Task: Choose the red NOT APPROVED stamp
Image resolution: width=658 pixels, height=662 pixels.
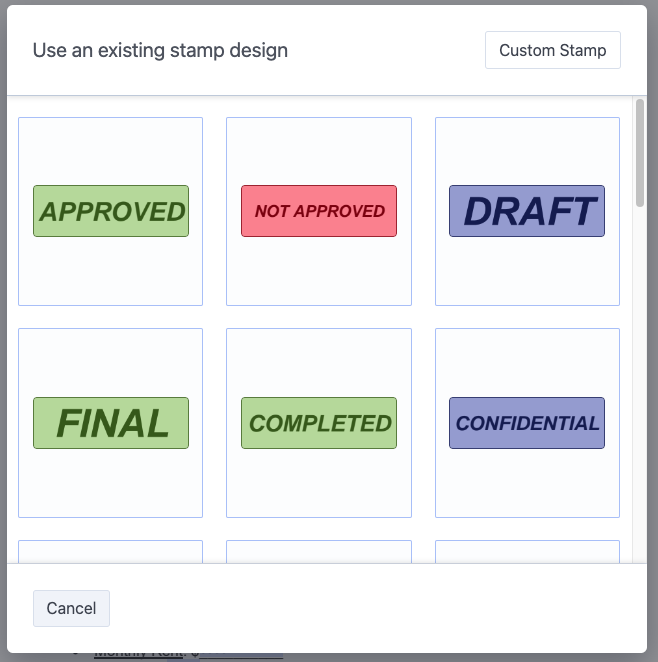Action: [x=319, y=211]
